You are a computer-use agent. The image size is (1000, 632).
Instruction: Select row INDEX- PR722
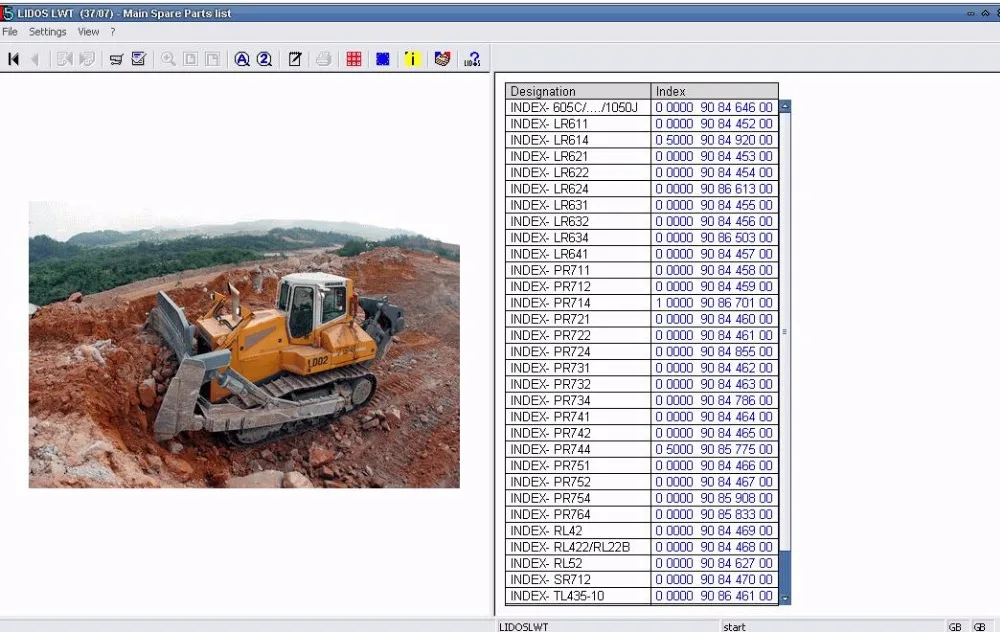642,335
